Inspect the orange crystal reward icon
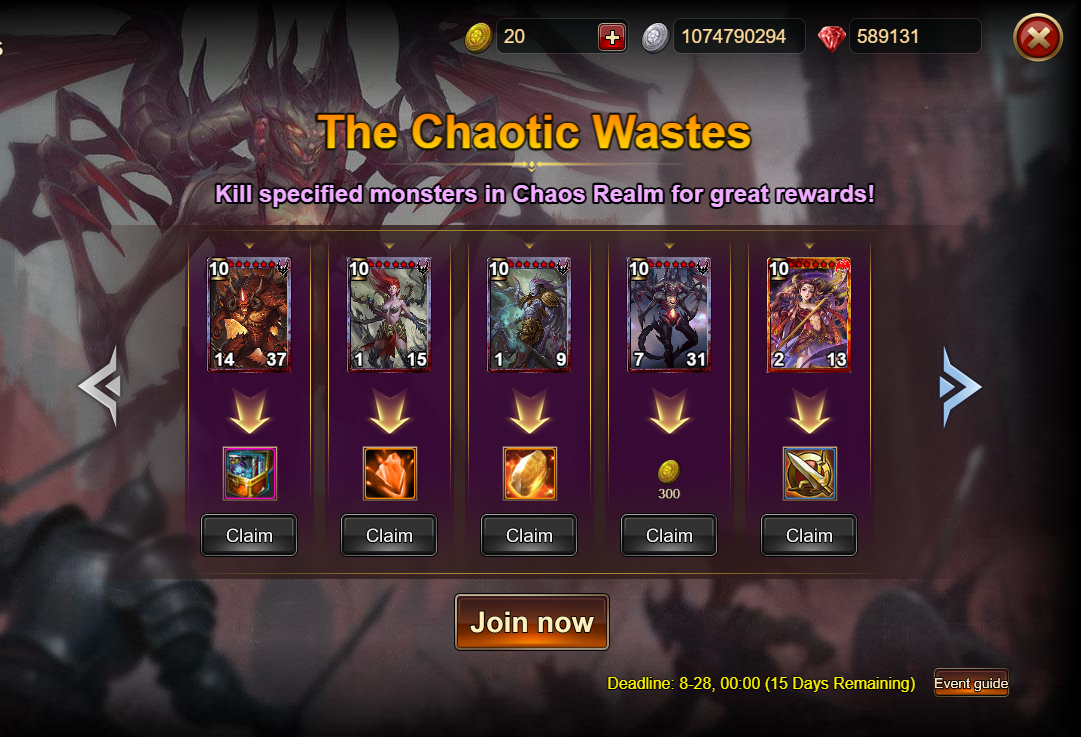The height and width of the screenshot is (737, 1081). pyautogui.click(x=390, y=473)
